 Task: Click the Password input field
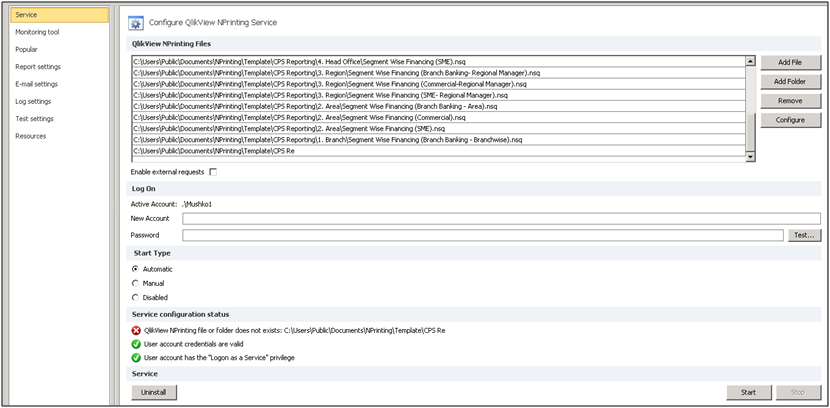click(x=483, y=235)
